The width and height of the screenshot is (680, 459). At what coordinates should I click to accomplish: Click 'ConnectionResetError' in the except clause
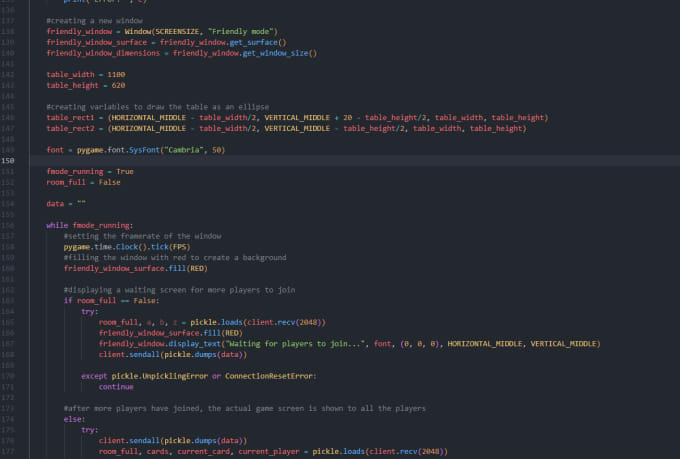click(x=268, y=376)
